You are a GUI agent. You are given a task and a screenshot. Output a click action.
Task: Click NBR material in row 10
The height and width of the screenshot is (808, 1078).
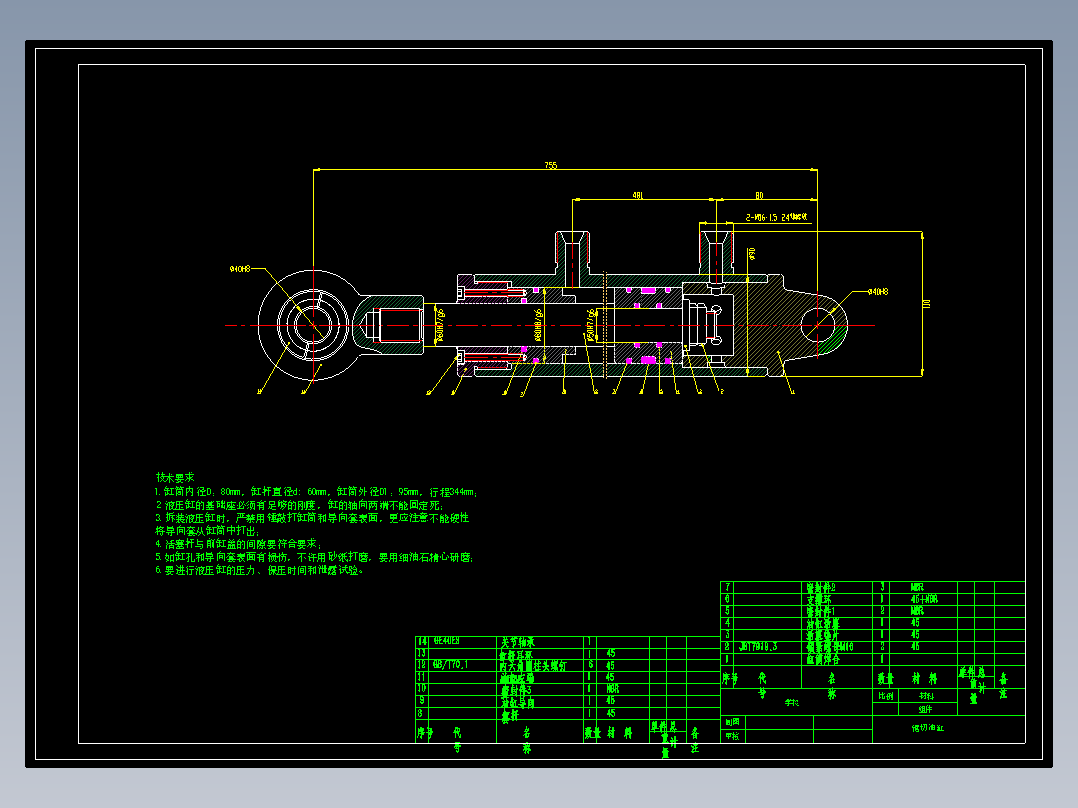(613, 688)
